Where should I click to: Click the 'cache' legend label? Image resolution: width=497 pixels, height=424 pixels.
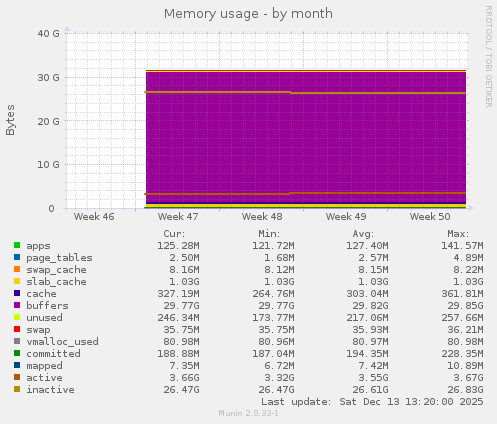pyautogui.click(x=41, y=294)
